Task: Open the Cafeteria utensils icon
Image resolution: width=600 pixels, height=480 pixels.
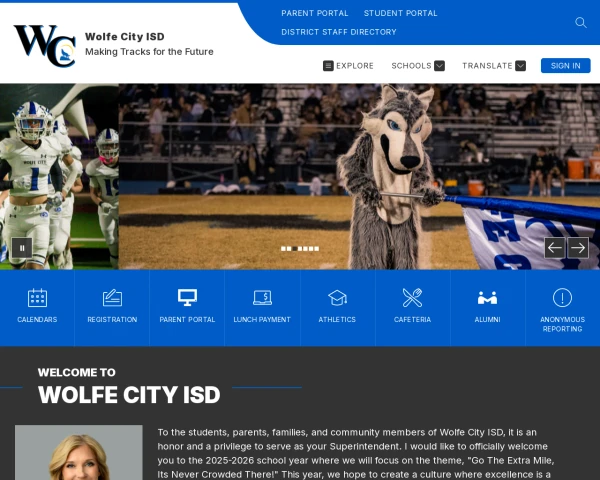Action: tap(412, 298)
